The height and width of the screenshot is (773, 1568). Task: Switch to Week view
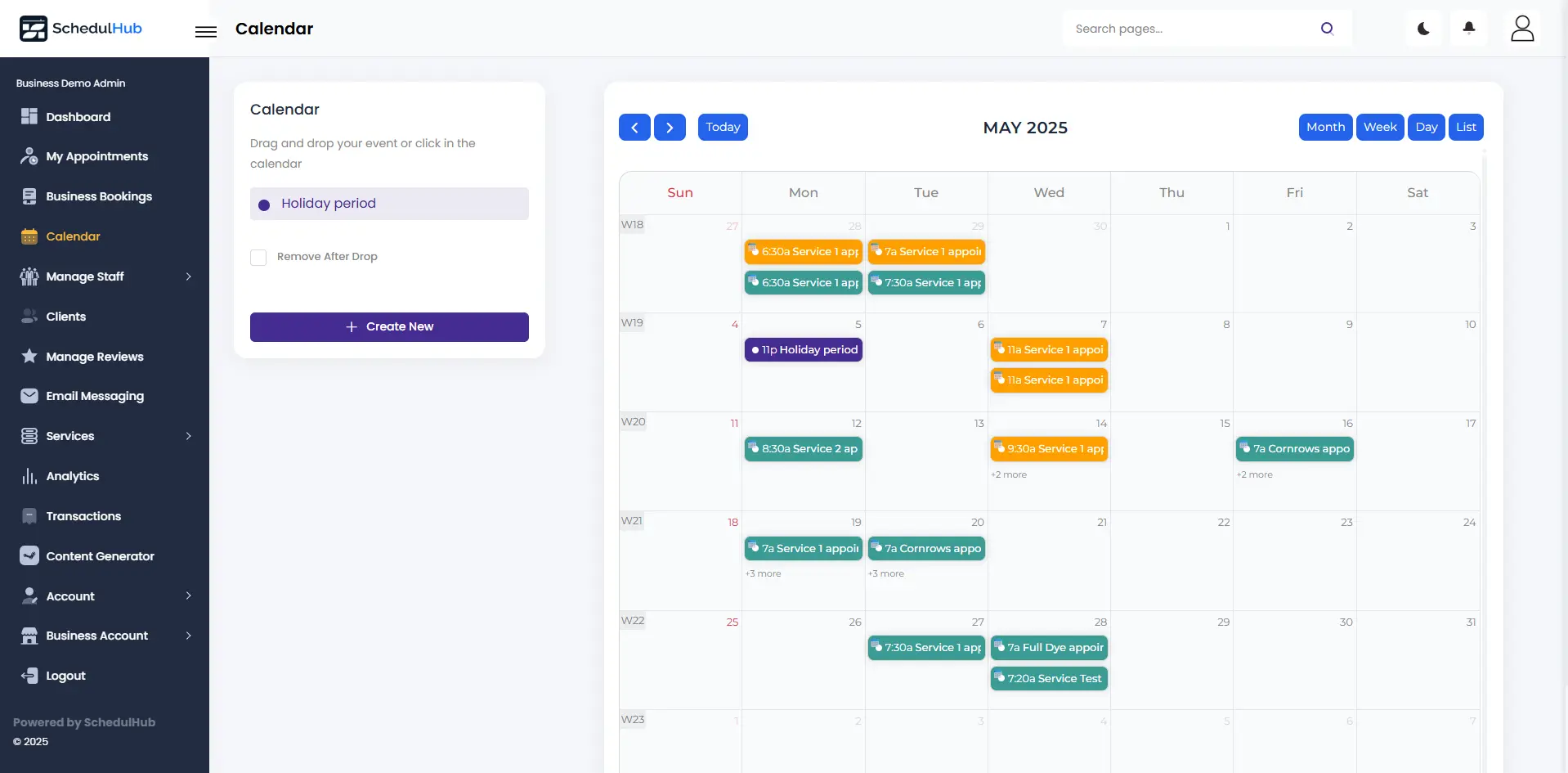1379,128
